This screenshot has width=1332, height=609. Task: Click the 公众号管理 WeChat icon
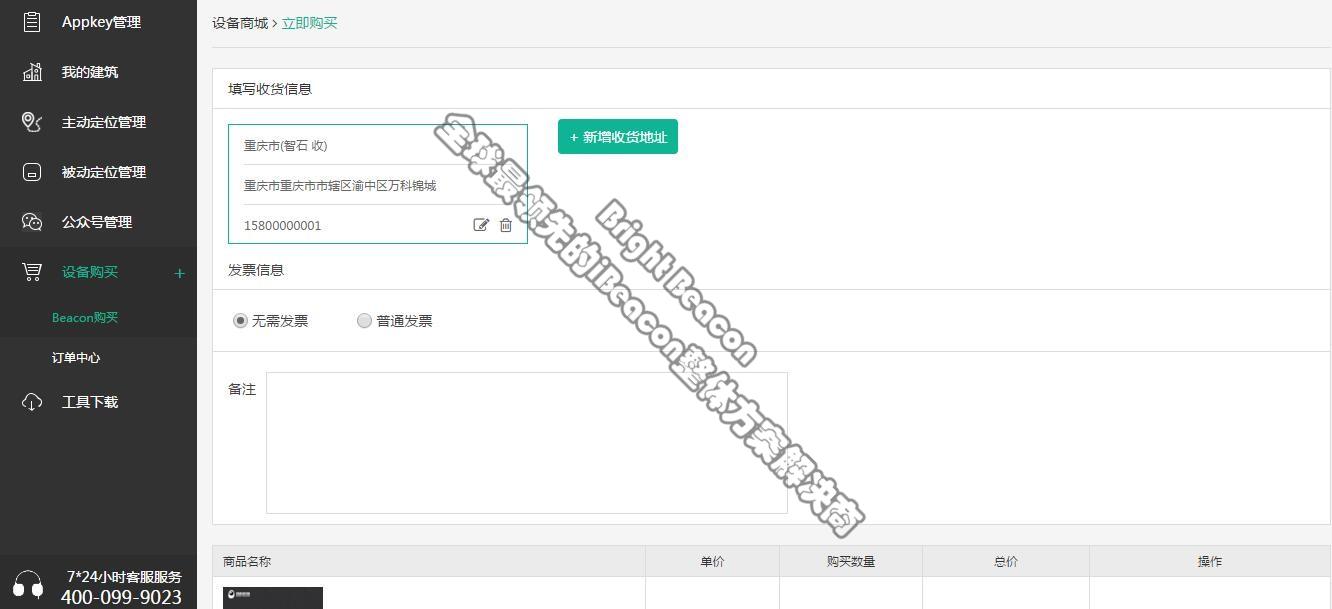coord(32,222)
